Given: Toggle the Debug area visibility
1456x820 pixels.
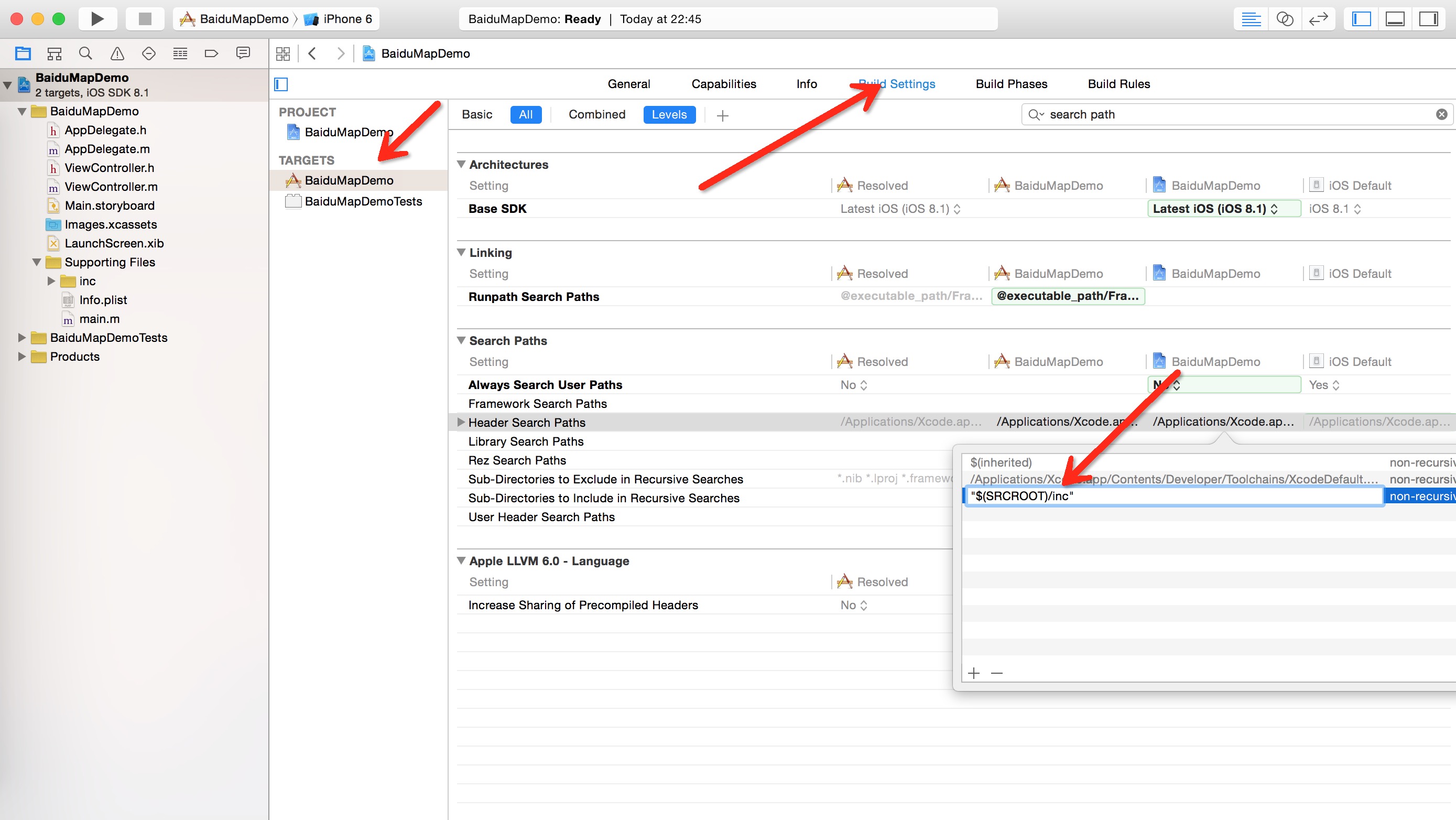Looking at the screenshot, I should point(1394,19).
